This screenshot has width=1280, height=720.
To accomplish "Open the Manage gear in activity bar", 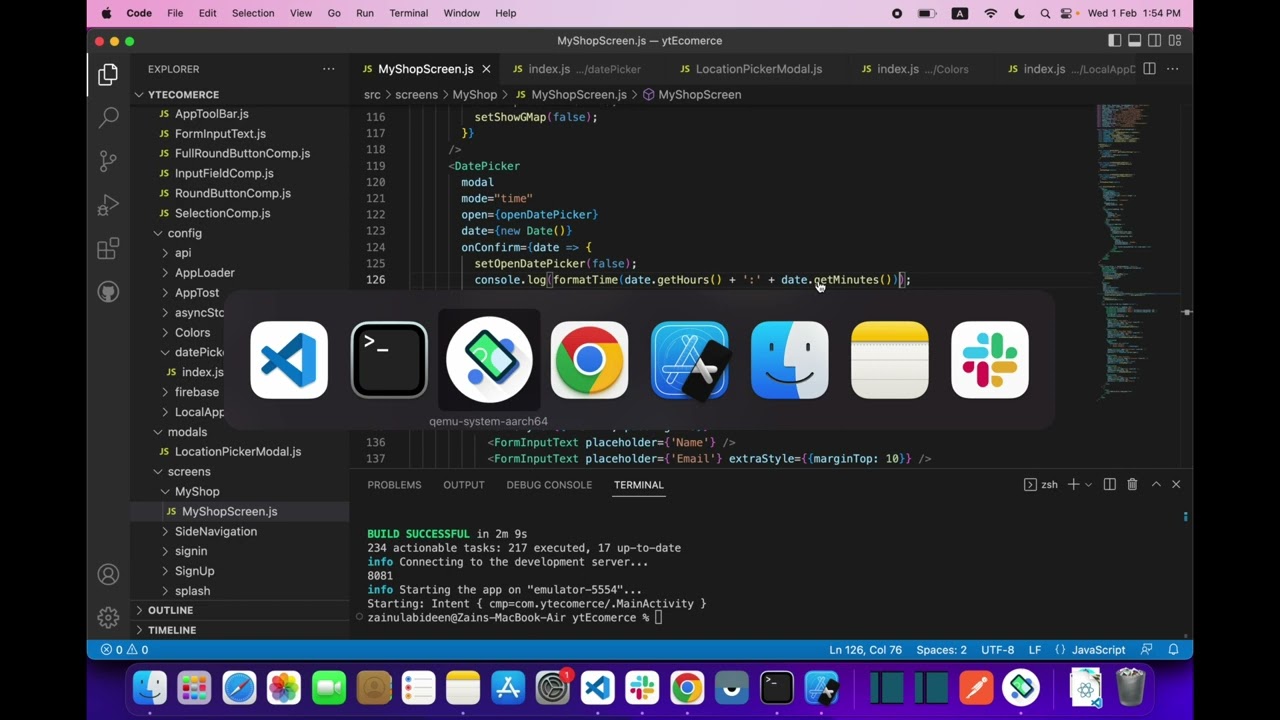I will [x=108, y=618].
